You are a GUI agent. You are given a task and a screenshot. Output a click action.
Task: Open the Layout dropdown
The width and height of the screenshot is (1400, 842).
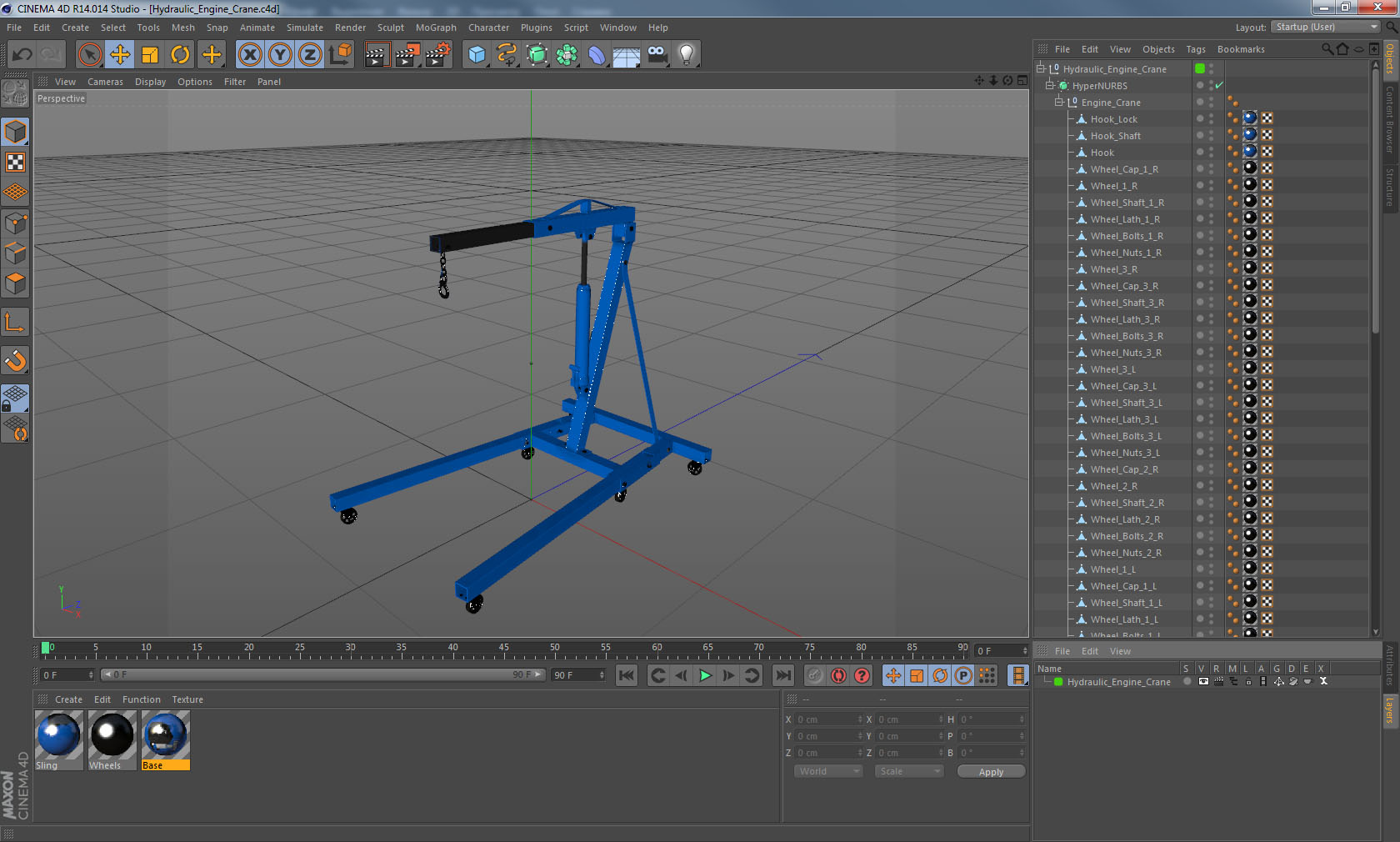1326,27
